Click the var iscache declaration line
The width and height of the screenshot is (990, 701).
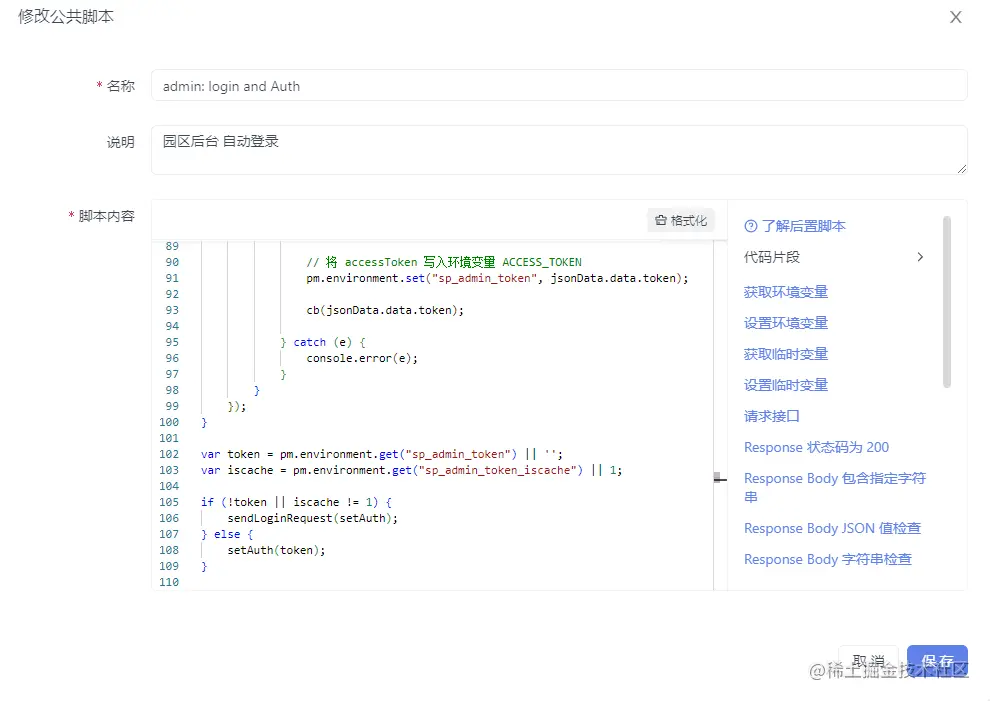pyautogui.click(x=411, y=470)
